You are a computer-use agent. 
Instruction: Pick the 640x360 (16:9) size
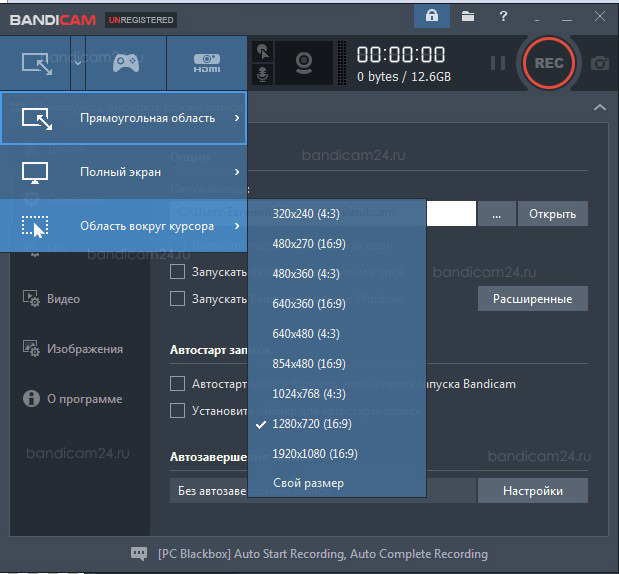click(x=337, y=304)
